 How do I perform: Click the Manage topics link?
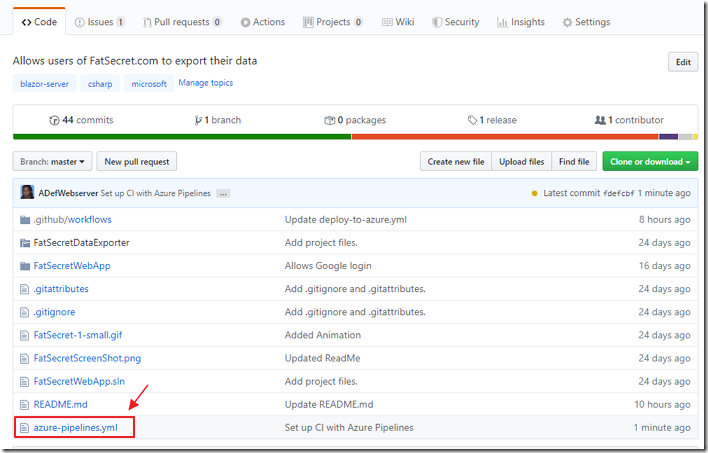tap(205, 83)
